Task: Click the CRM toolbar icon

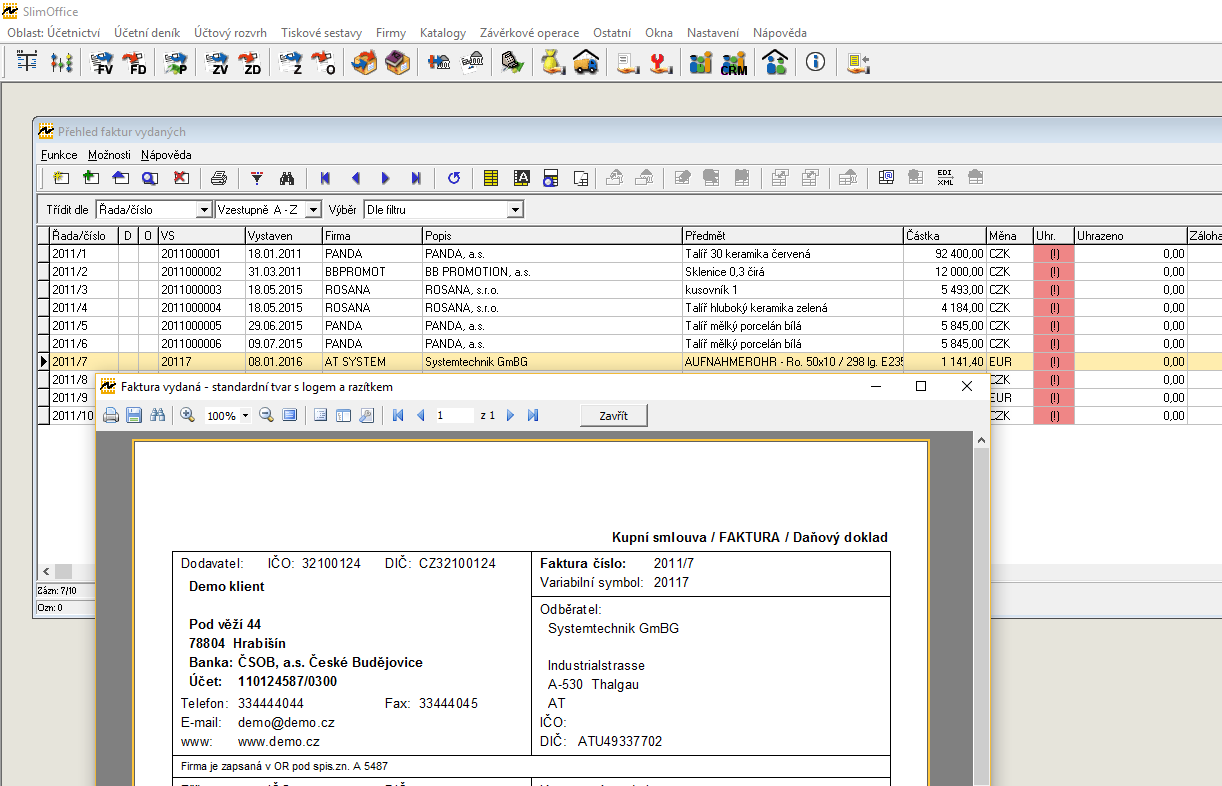Action: 733,63
